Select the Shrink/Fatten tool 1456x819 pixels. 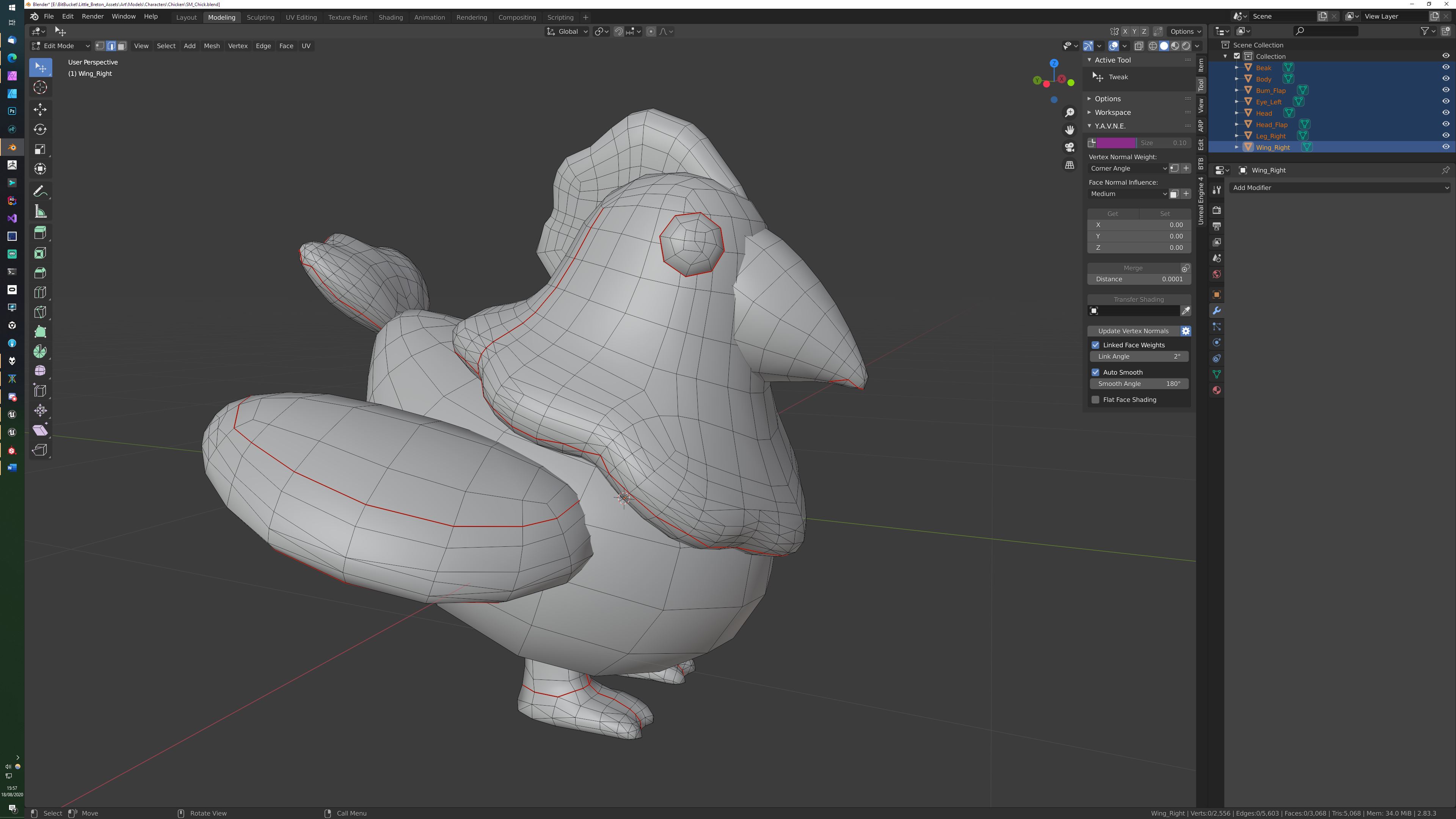[40, 410]
